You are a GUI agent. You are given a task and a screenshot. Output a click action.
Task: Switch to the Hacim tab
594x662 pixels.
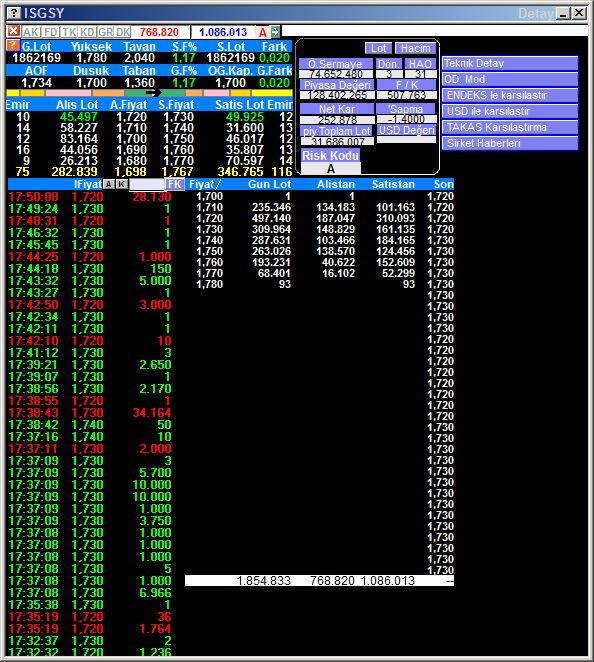415,48
